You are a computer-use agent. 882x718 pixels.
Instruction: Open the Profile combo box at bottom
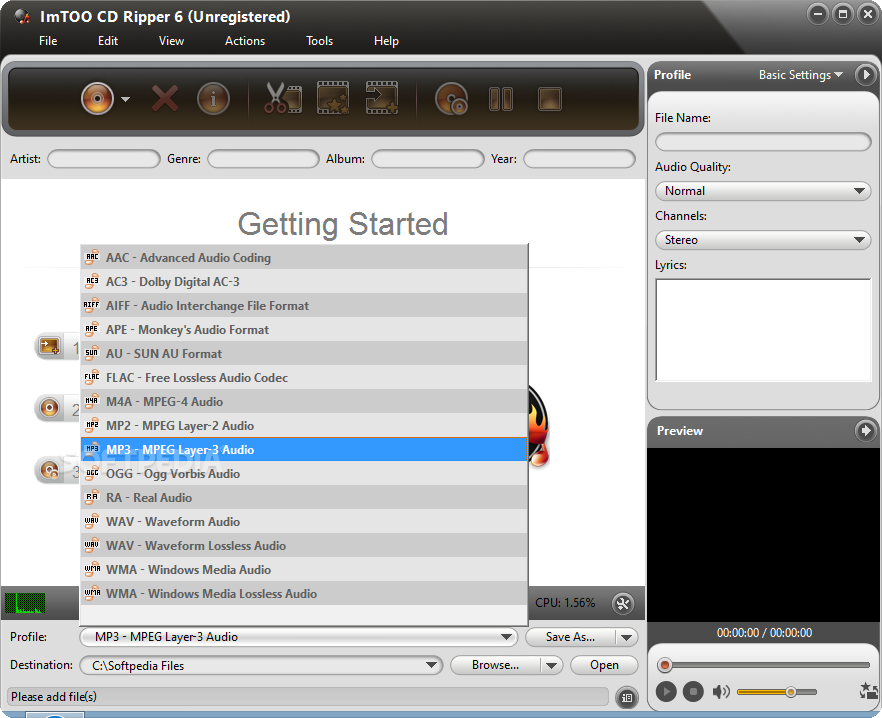(x=299, y=637)
